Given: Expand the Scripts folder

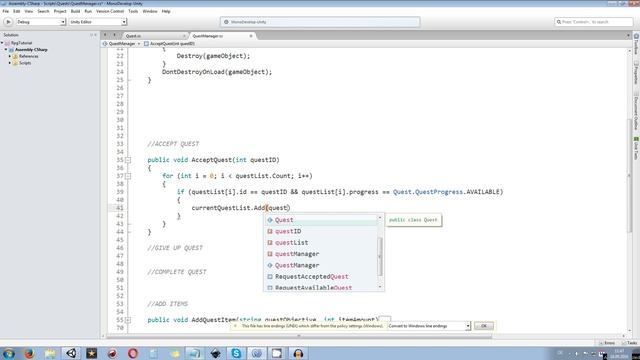Looking at the screenshot, I should 10,63.
